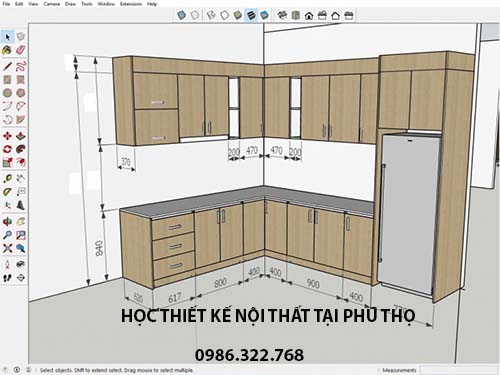Switch to Shaded With Textures style
Viewport: 500px width, 375px height.
coord(251,15)
